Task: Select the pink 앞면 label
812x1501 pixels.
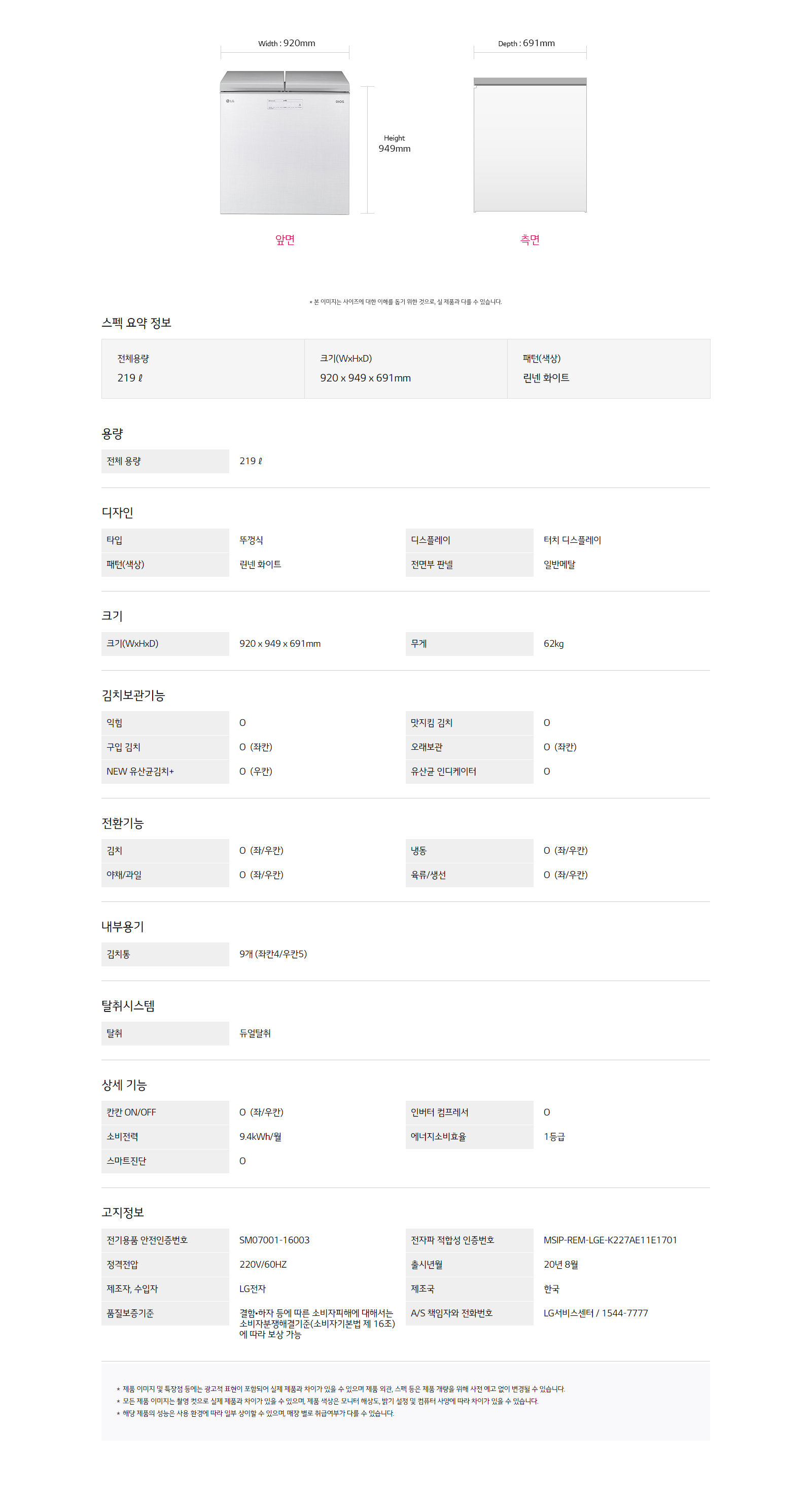Action: tap(285, 239)
